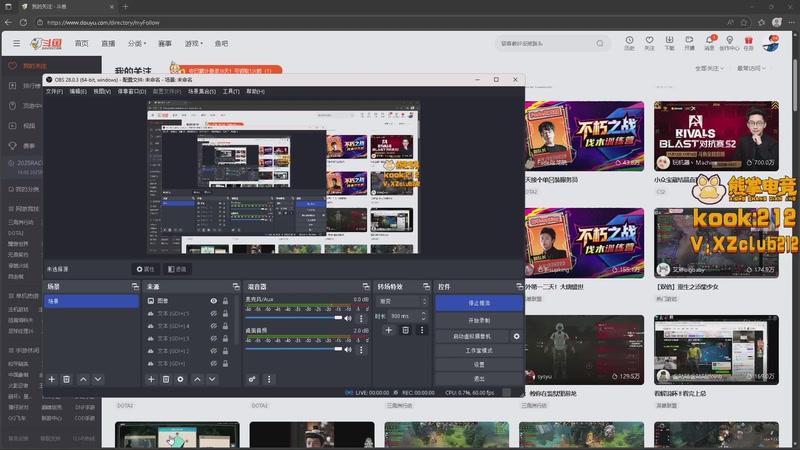Move selected source down in Sources
This screenshot has height=450, width=800.
tap(212, 379)
